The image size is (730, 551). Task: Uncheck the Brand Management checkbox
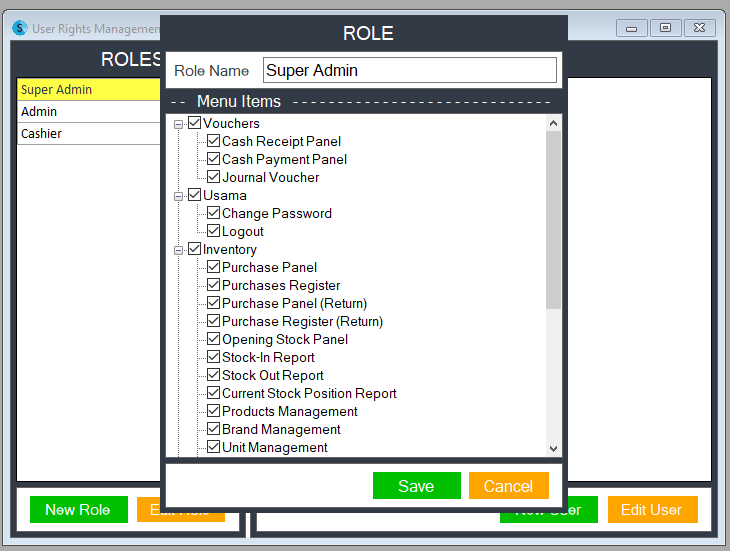(213, 429)
